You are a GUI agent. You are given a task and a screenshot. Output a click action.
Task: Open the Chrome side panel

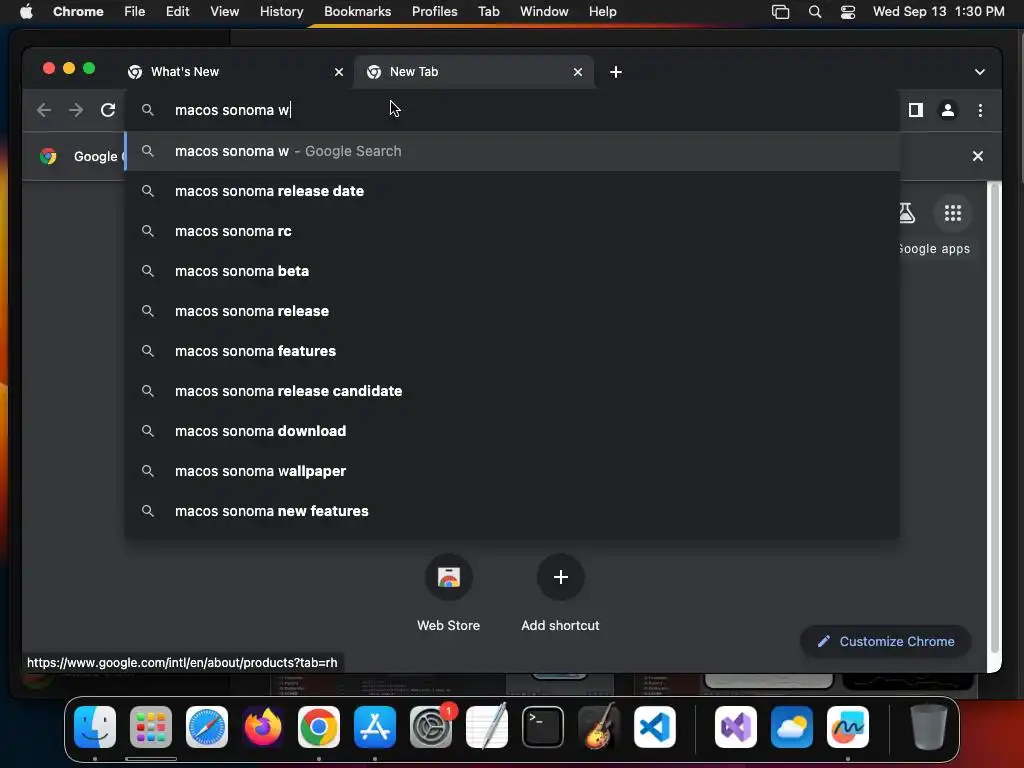(916, 110)
